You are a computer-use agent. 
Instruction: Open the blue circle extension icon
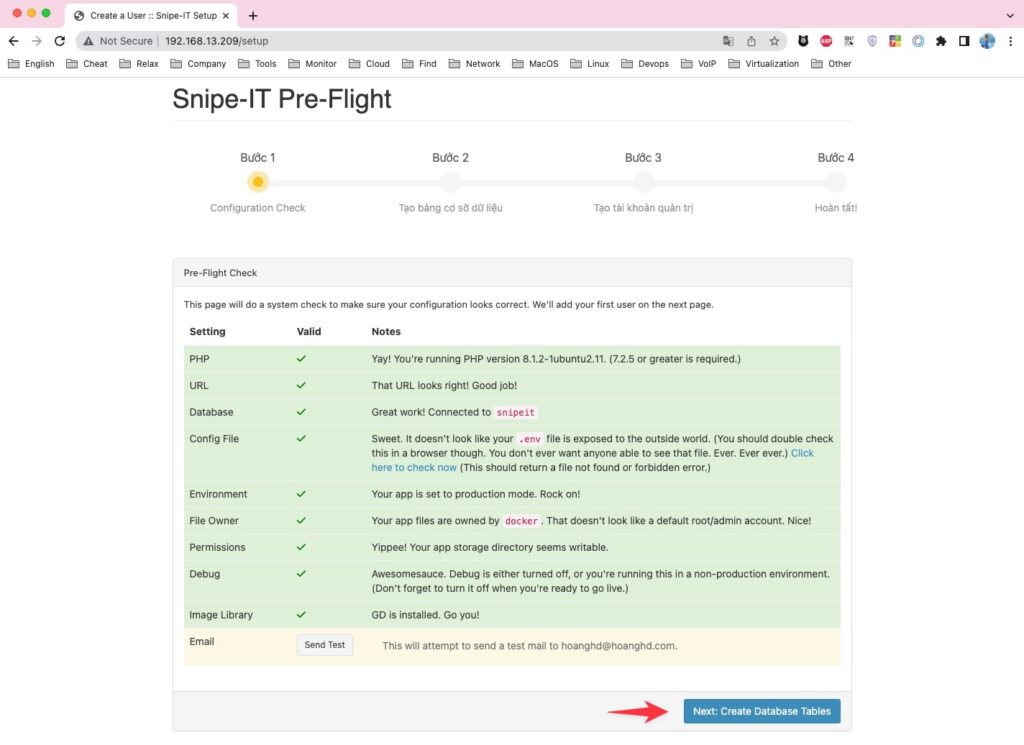(918, 41)
